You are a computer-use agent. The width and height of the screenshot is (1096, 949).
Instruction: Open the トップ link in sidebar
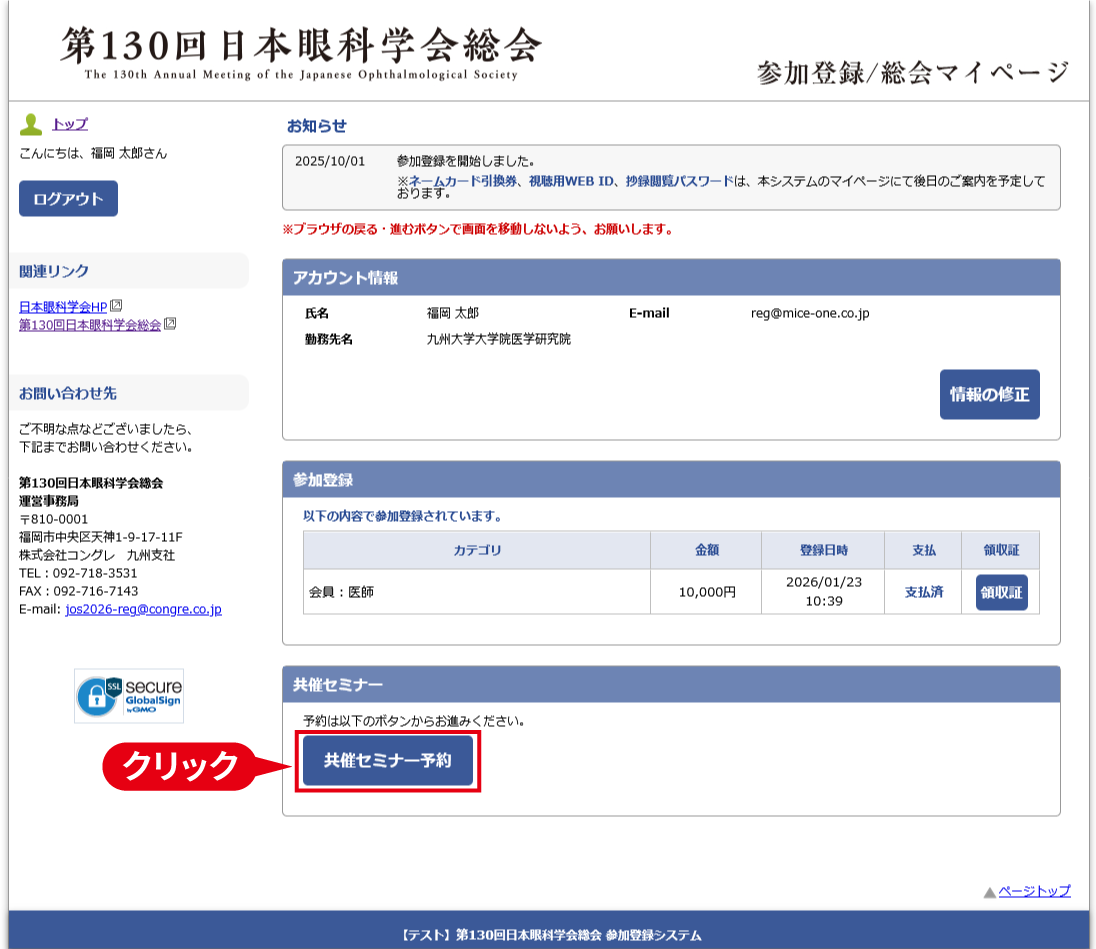click(x=70, y=124)
